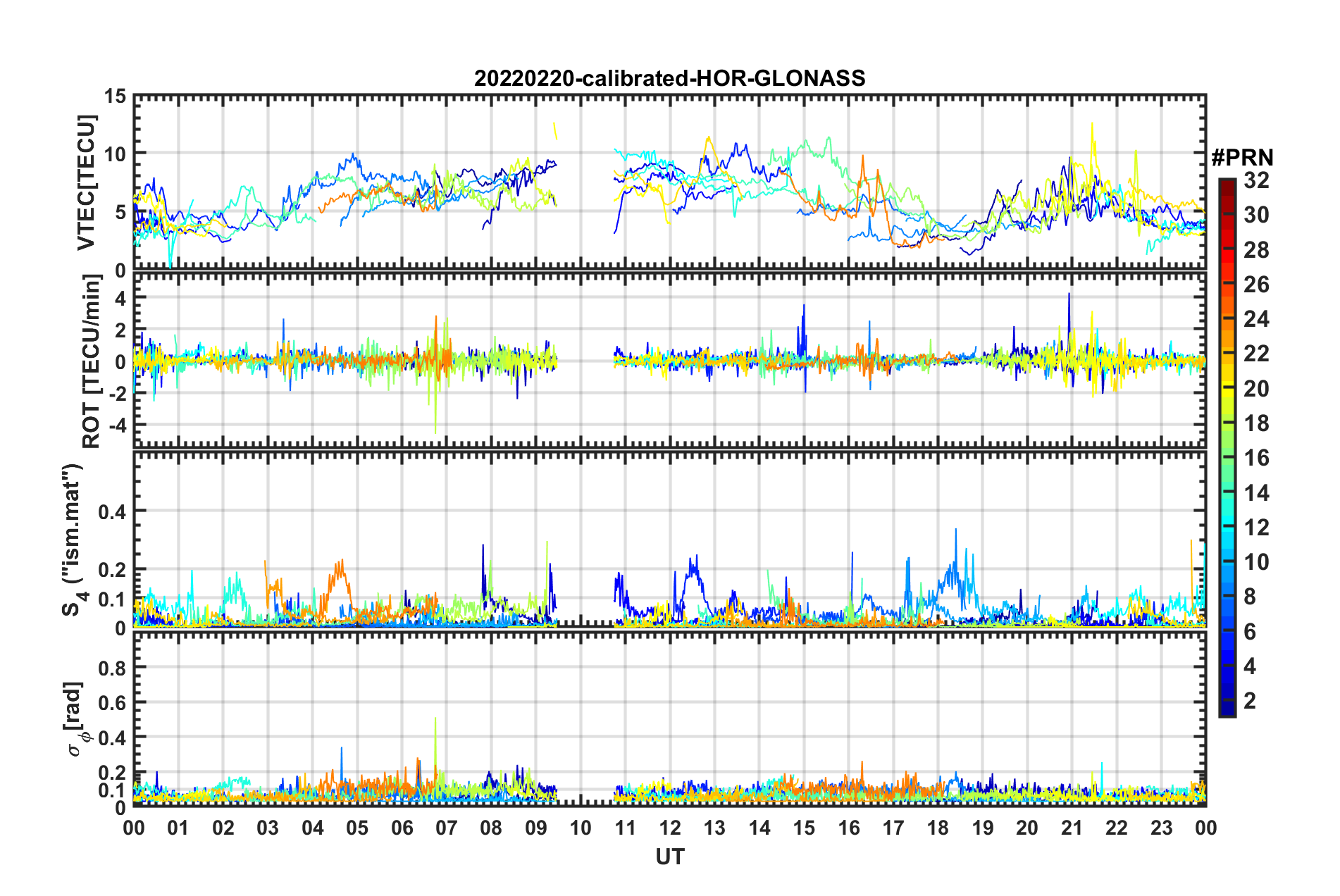This screenshot has height=896, width=1340.
Task: Click the PRN colorbar strip
Action: [1227, 447]
